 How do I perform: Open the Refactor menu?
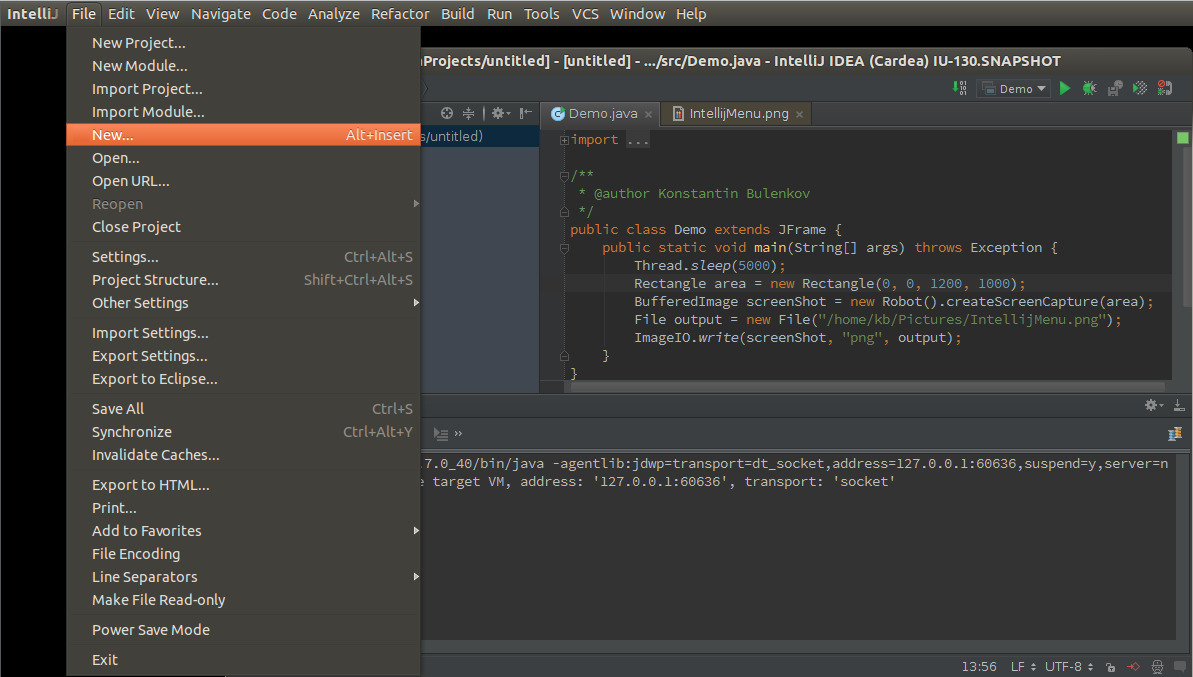tap(400, 14)
